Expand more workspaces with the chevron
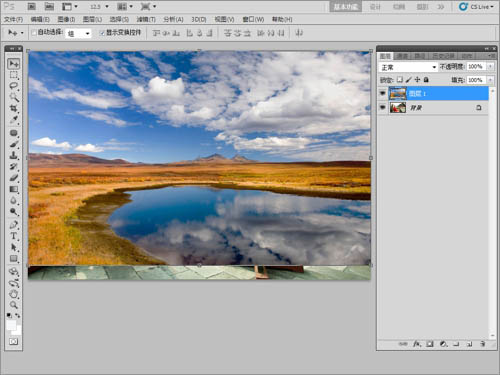 [x=441, y=7]
